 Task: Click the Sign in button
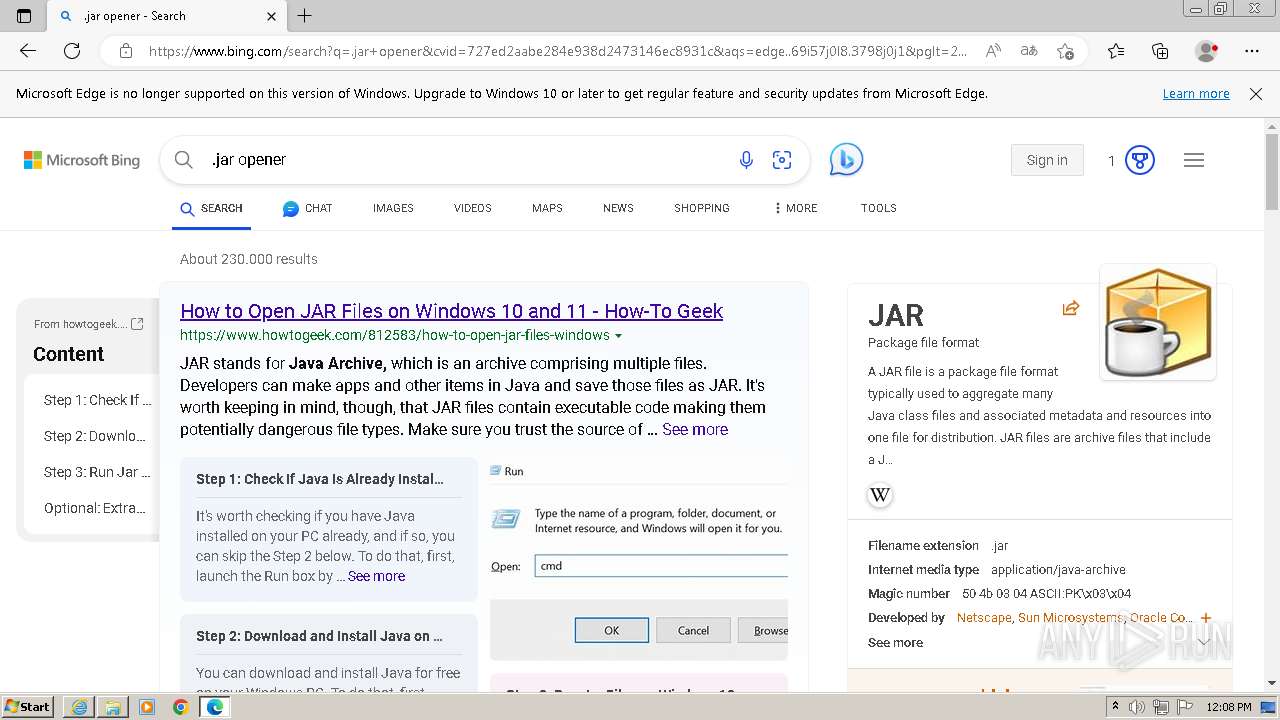coord(1047,160)
